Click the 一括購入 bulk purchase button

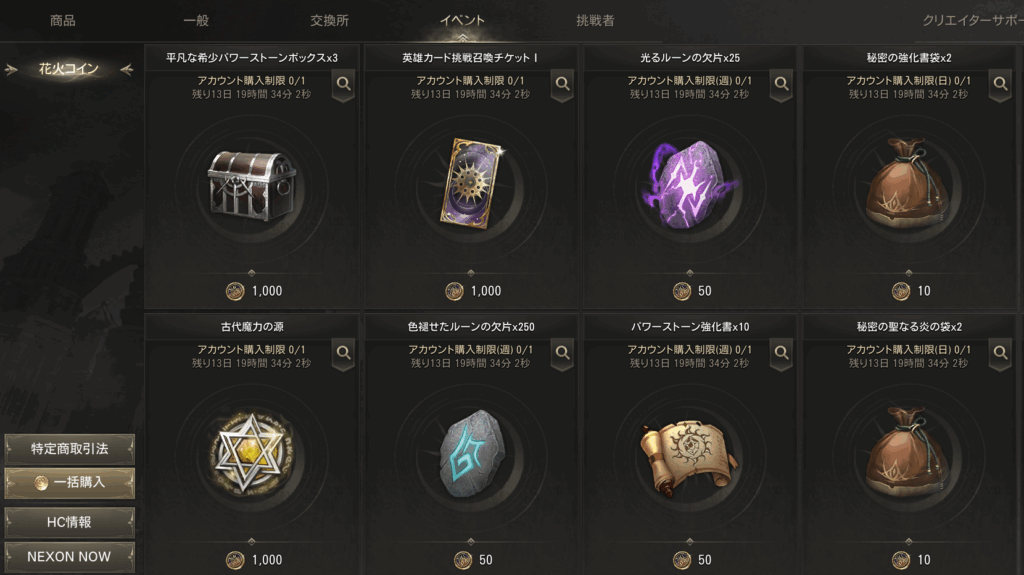click(x=70, y=483)
